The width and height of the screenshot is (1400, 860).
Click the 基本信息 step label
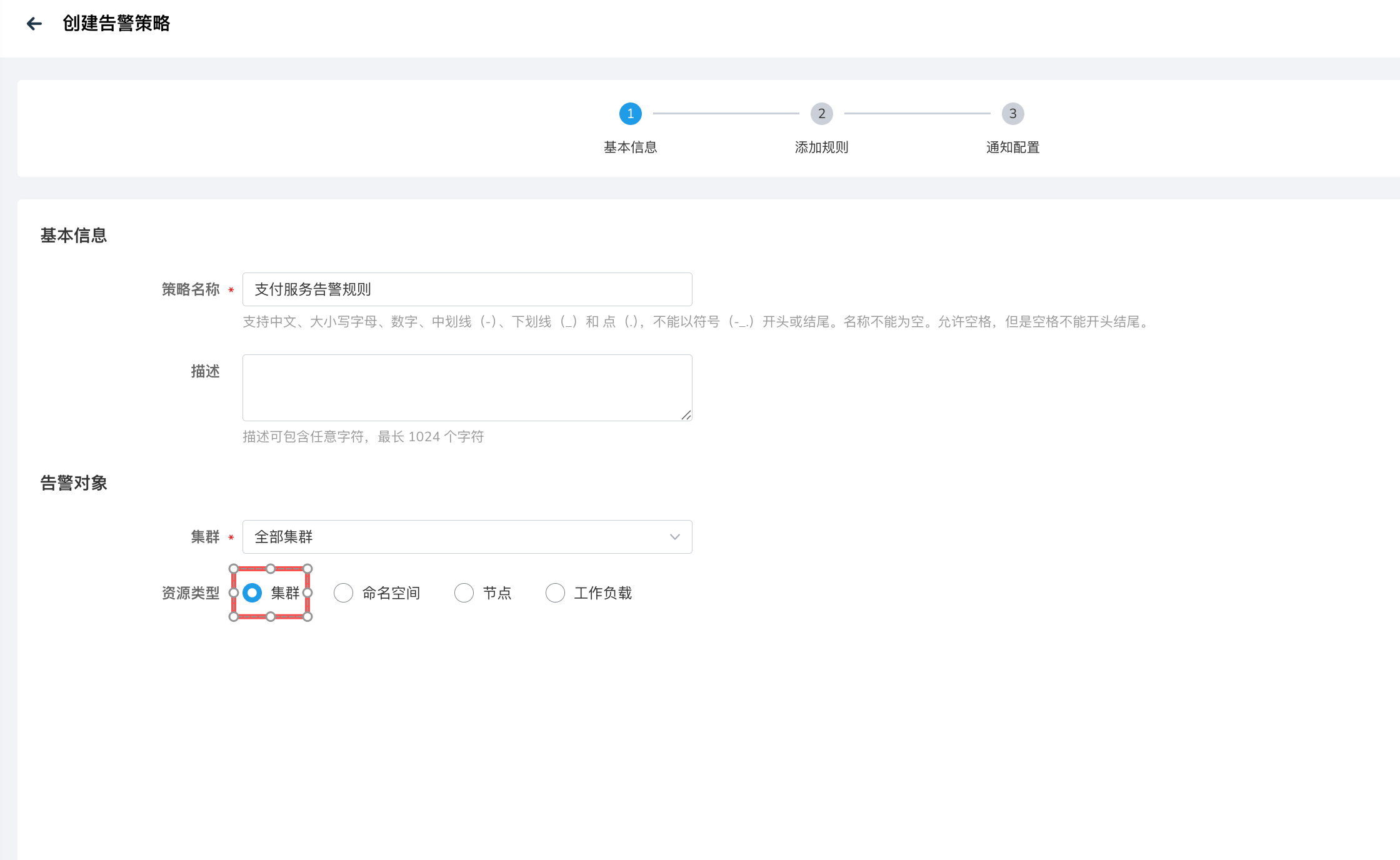click(630, 147)
